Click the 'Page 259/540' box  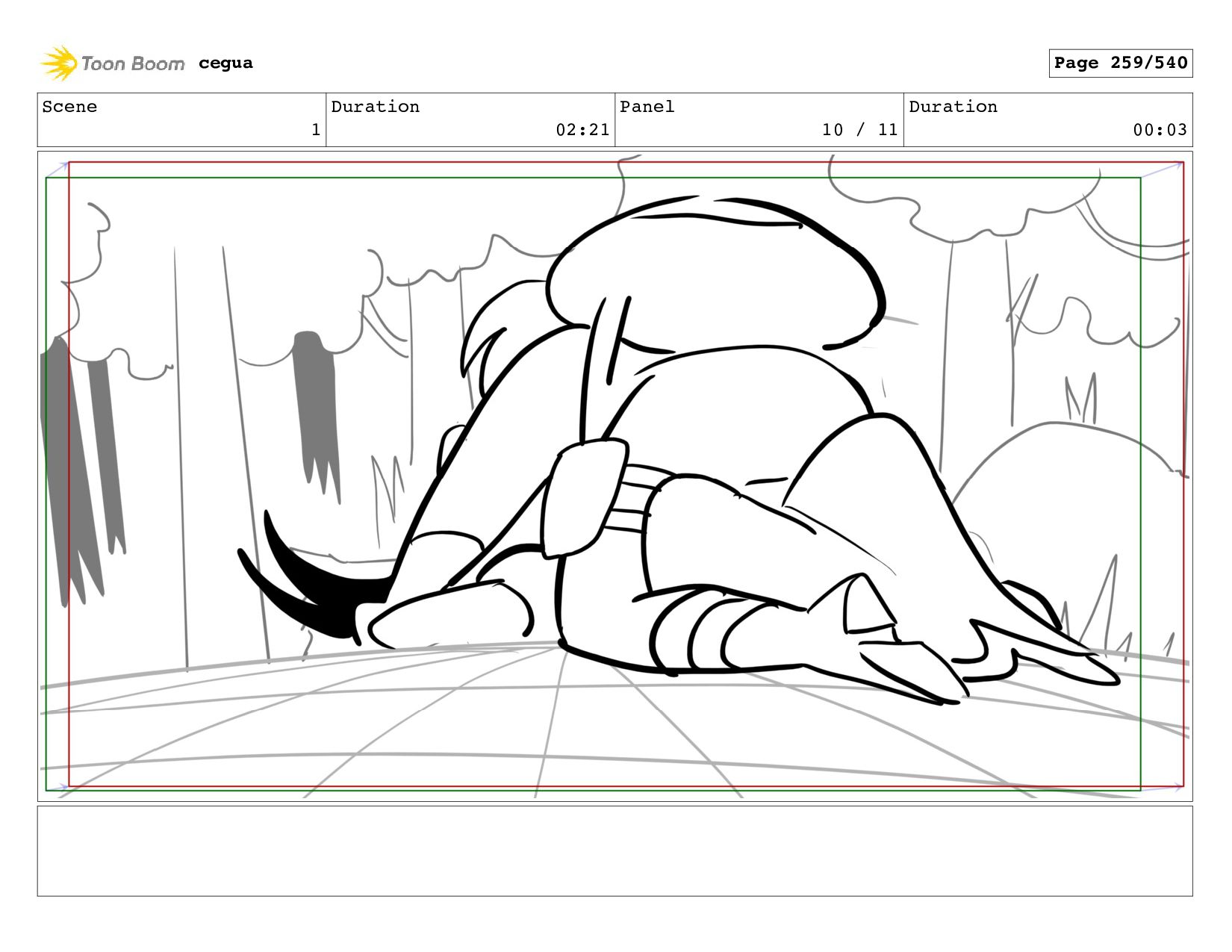click(x=1121, y=63)
